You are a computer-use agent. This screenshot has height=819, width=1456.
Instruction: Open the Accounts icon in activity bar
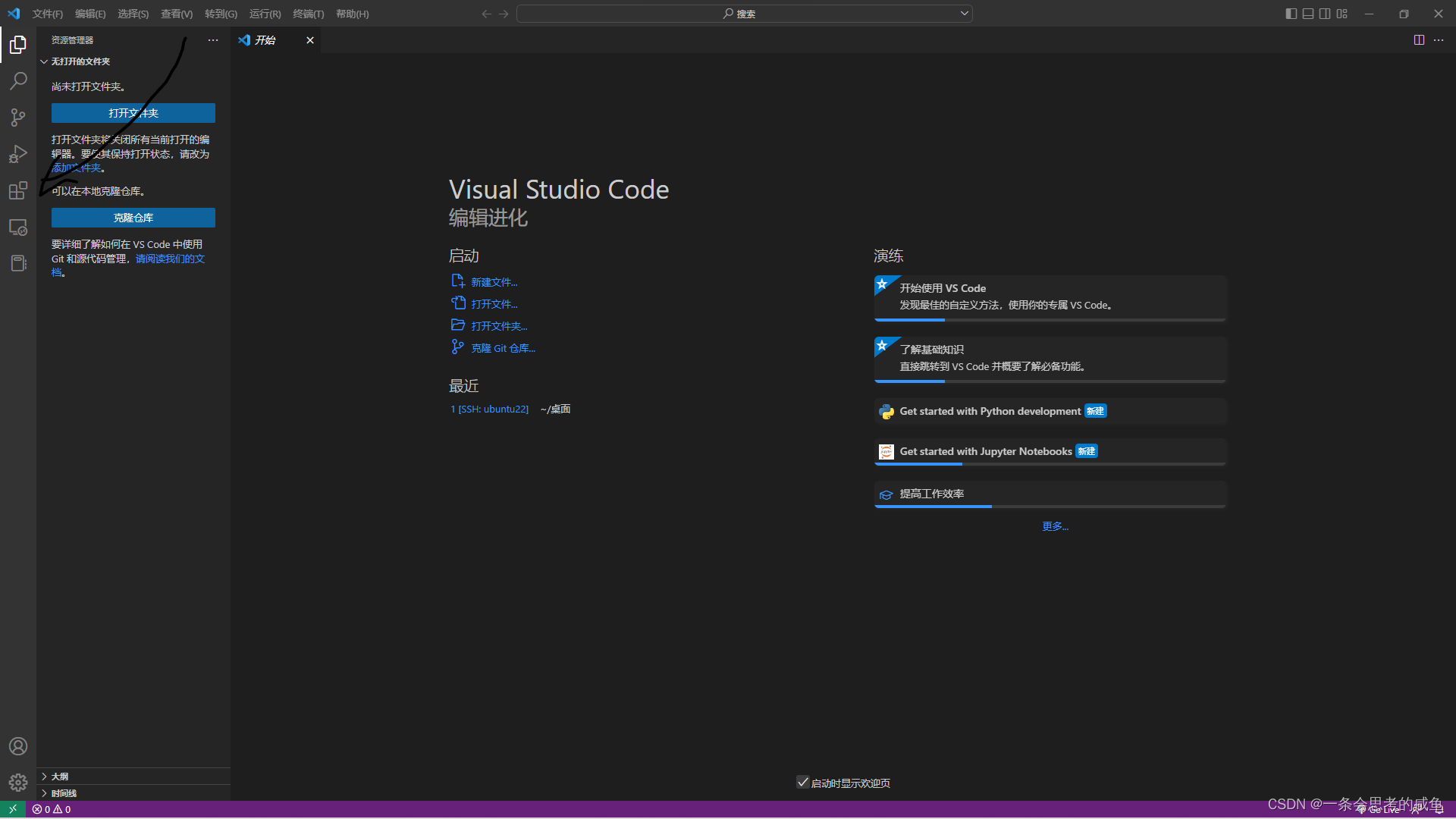[x=18, y=746]
